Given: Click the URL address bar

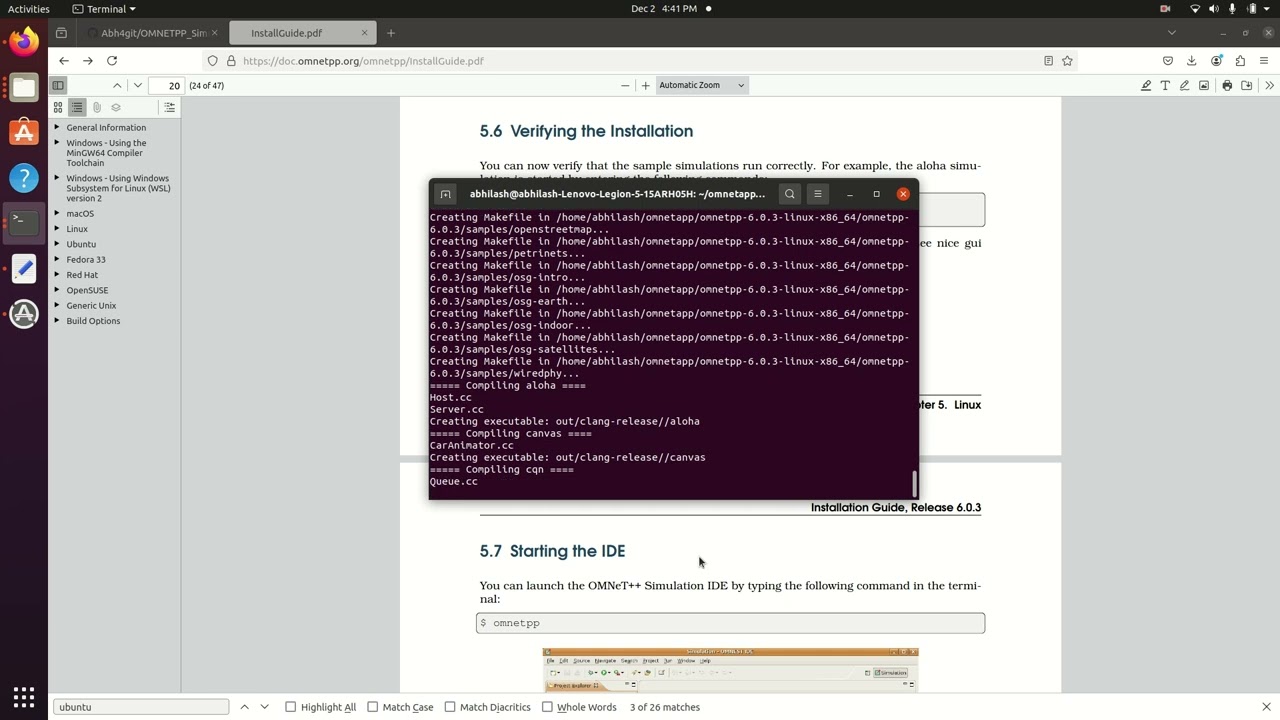Looking at the screenshot, I should click(x=640, y=61).
